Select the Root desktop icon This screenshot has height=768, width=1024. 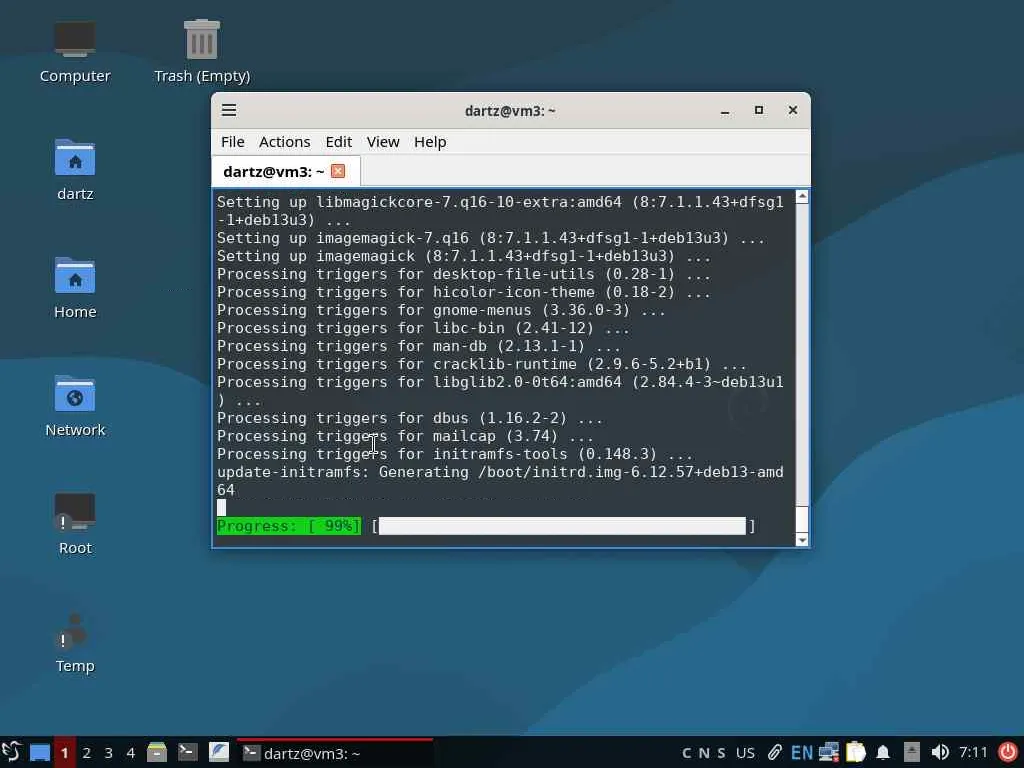tap(75, 524)
